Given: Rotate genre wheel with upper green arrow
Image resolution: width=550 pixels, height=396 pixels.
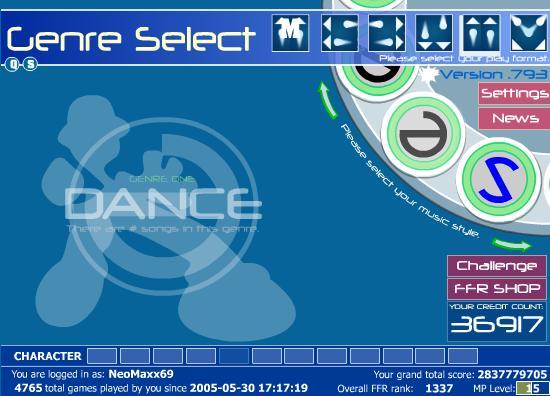Looking at the screenshot, I should [327, 100].
